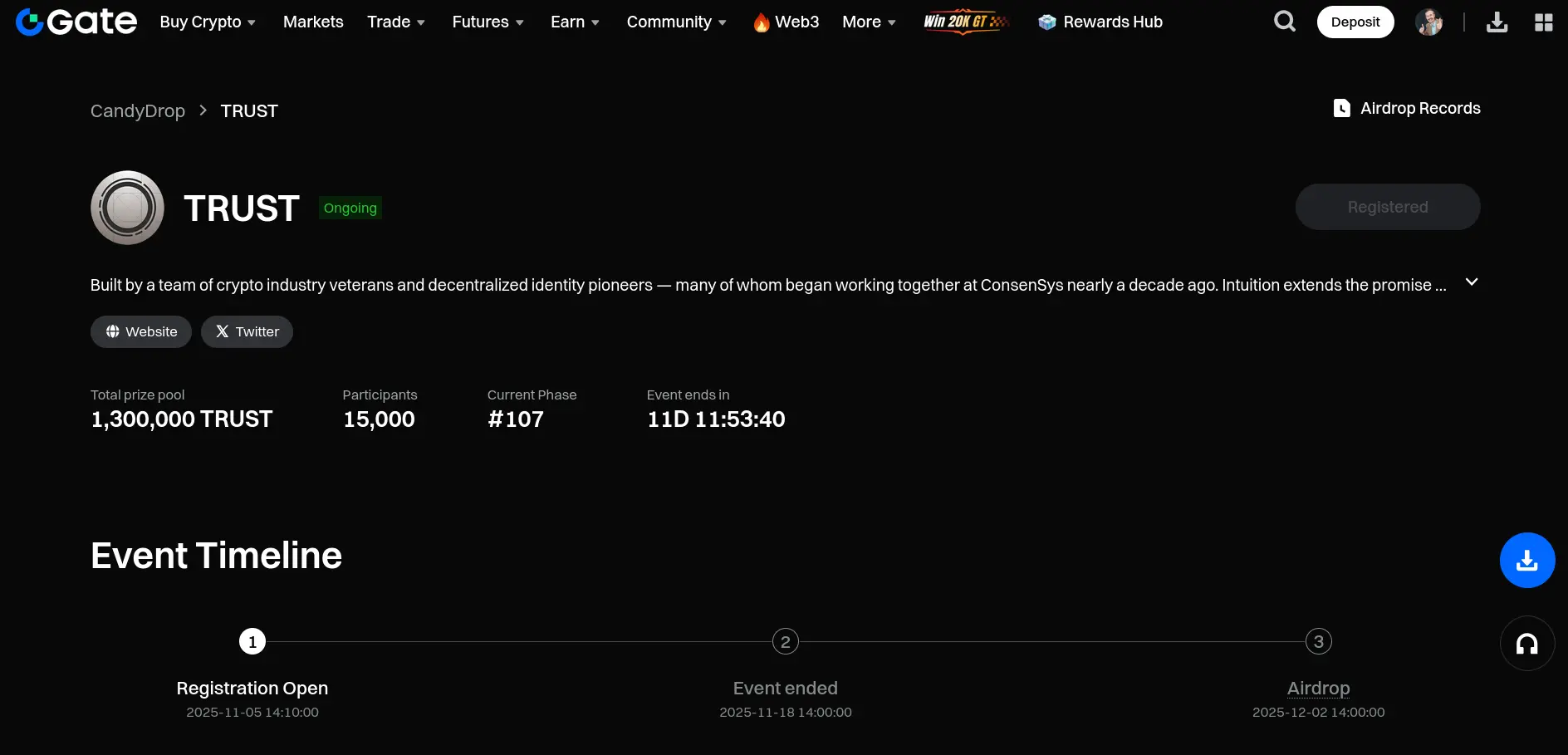Viewport: 1568px width, 755px height.
Task: Select timeline step 2 Event ended marker
Action: click(x=786, y=641)
